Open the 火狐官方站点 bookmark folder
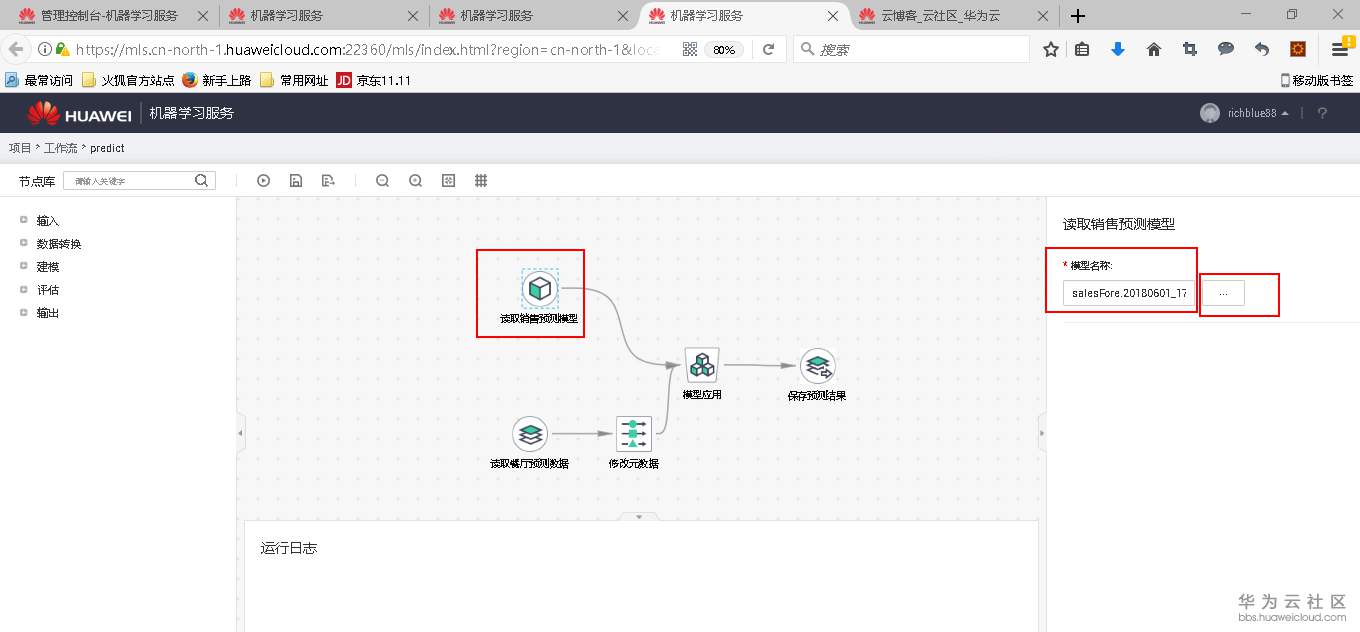The height and width of the screenshot is (632, 1360). point(129,80)
